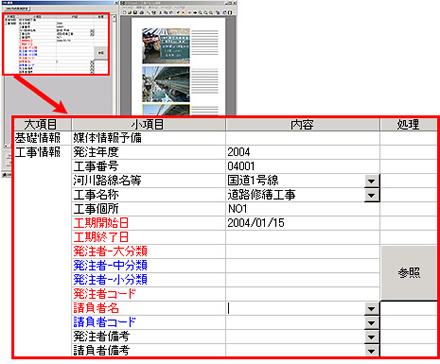Click the NO1 value cell
The height and width of the screenshot is (364, 440).
[x=302, y=209]
